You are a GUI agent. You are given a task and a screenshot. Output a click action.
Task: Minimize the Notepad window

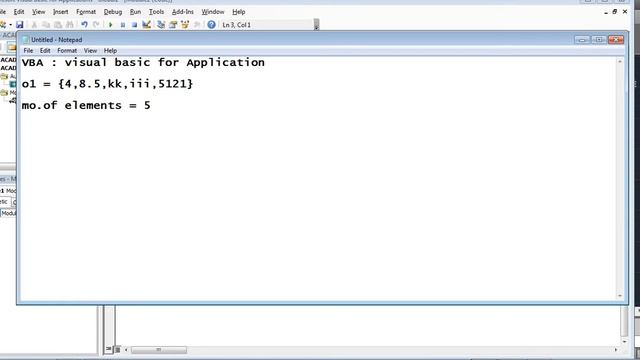click(x=582, y=40)
